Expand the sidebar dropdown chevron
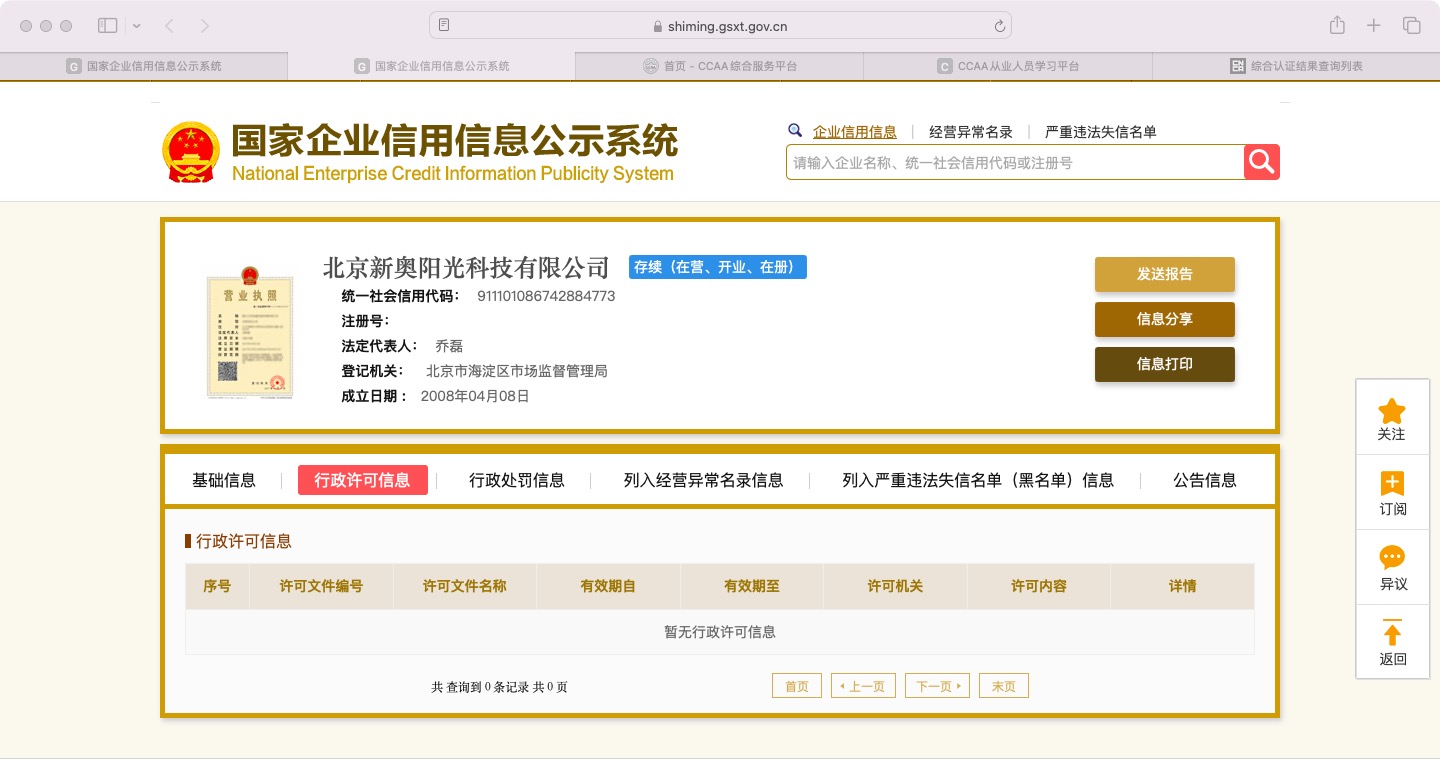Viewport: 1440px width, 779px height. click(x=137, y=26)
